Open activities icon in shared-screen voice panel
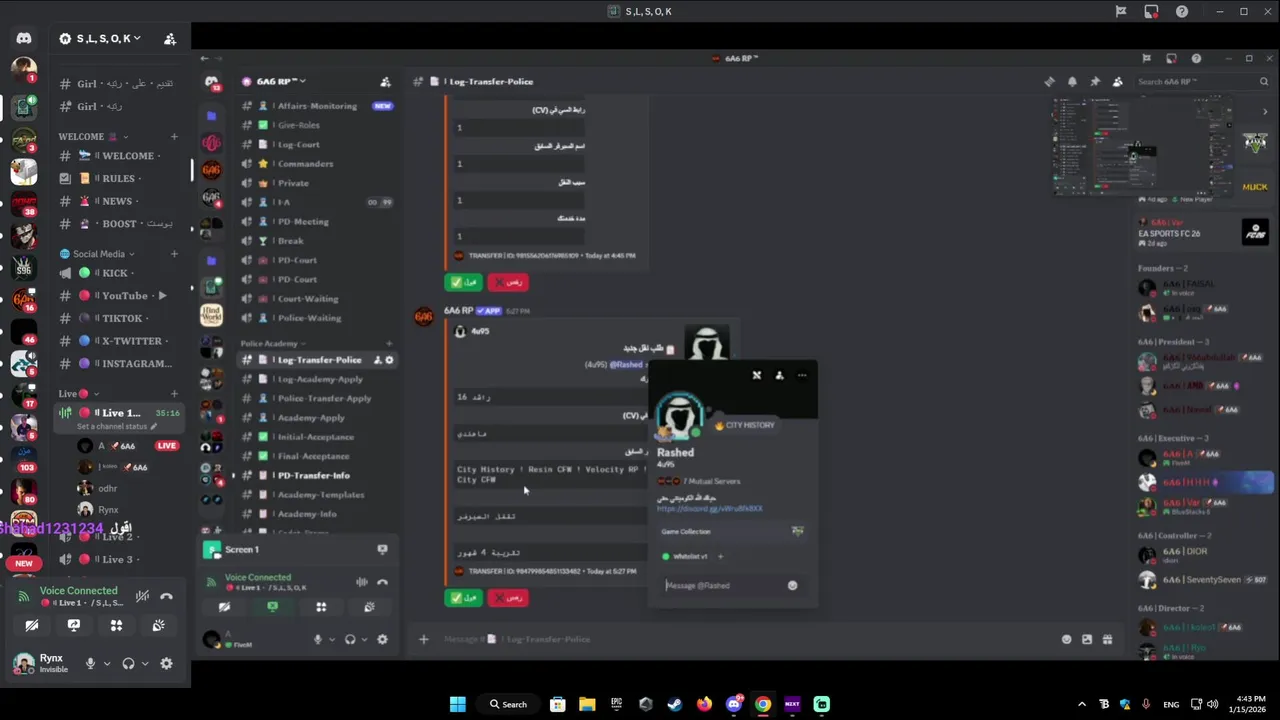The height and width of the screenshot is (720, 1280). click(321, 607)
